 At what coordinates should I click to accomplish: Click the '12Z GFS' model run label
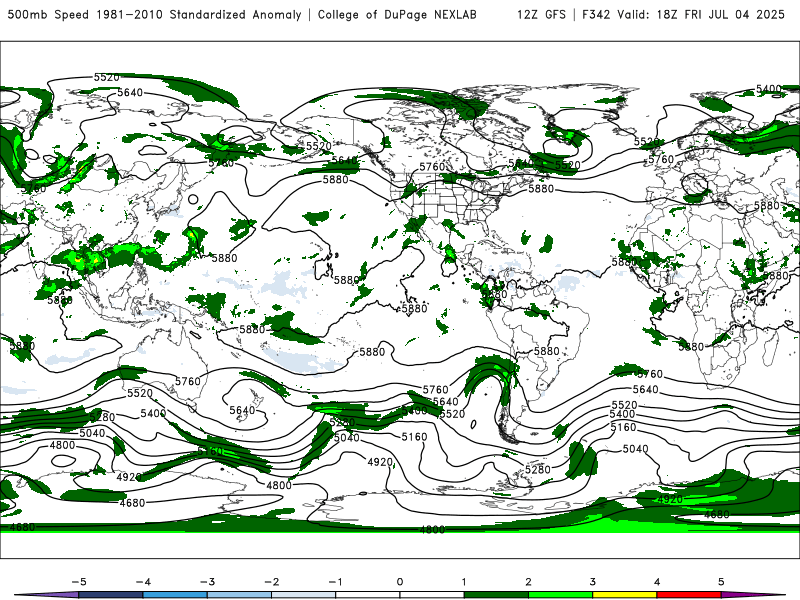[x=541, y=14]
